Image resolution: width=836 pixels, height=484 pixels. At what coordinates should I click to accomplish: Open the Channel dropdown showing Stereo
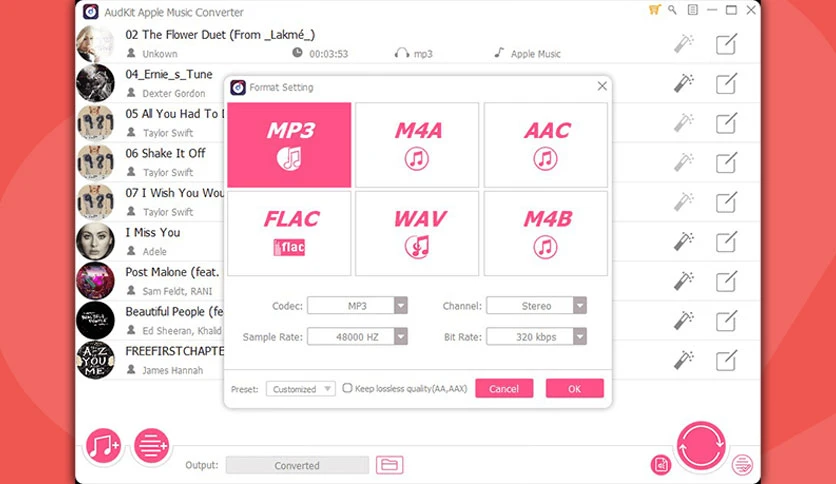coord(536,305)
